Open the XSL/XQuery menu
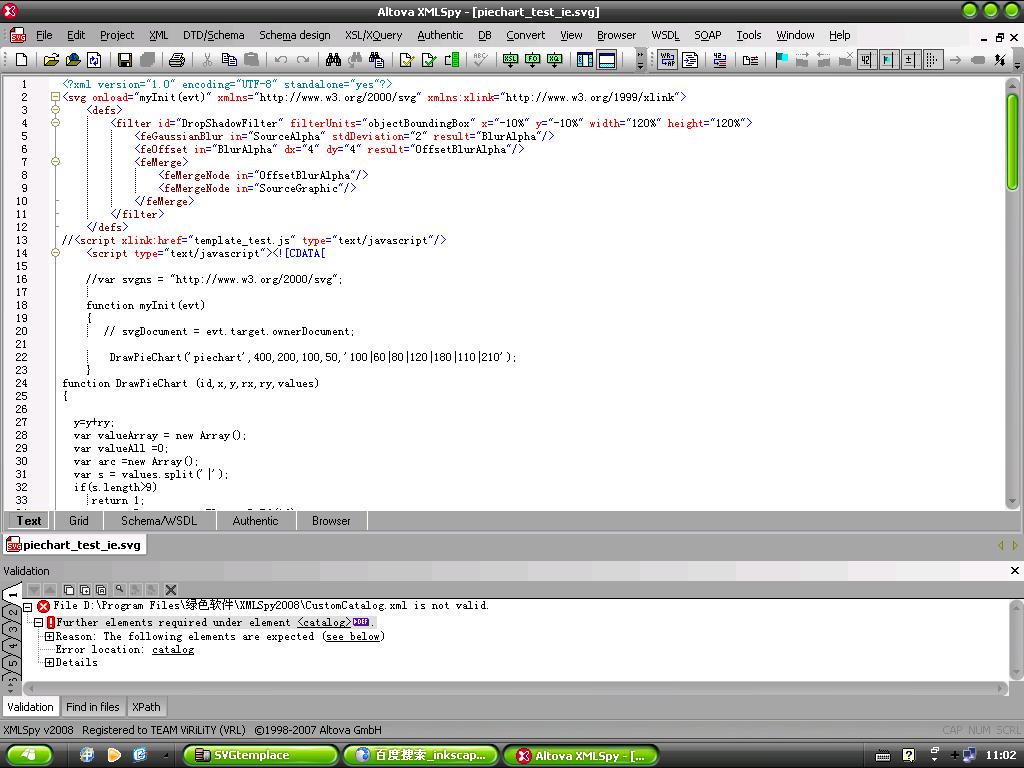 click(374, 35)
